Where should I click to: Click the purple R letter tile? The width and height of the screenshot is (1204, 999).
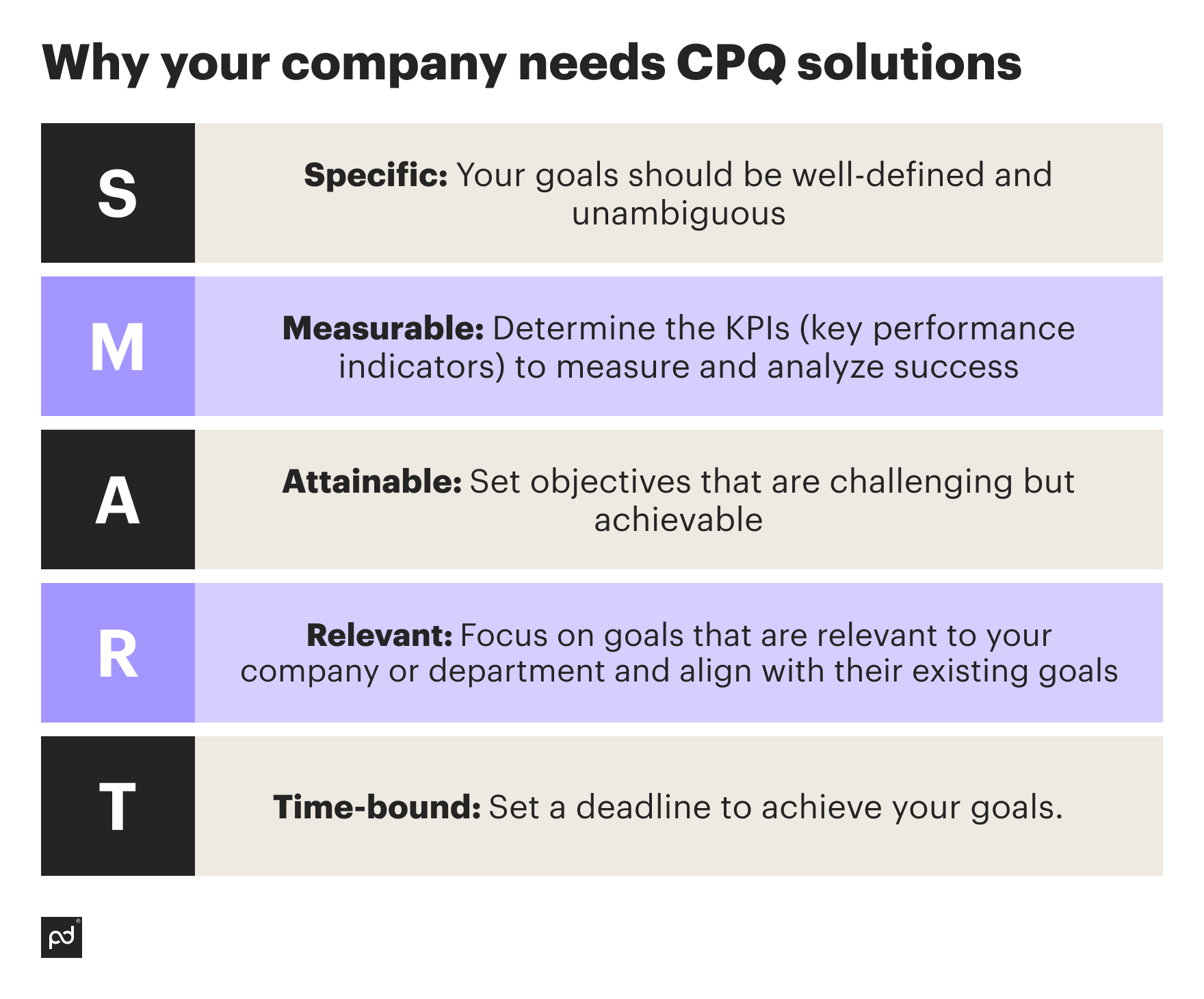click(x=118, y=653)
